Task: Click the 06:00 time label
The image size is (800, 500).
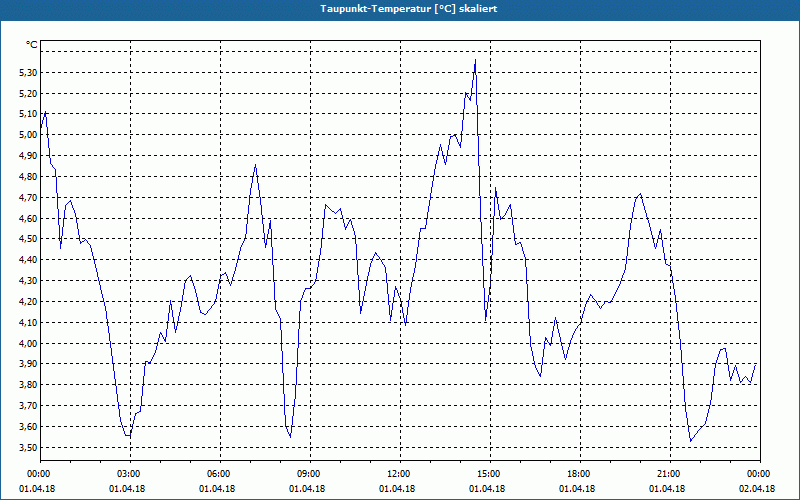Action: 220,474
